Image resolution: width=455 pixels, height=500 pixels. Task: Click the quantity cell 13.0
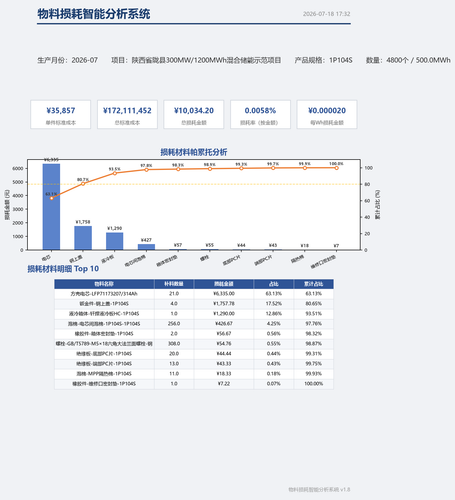(x=174, y=364)
